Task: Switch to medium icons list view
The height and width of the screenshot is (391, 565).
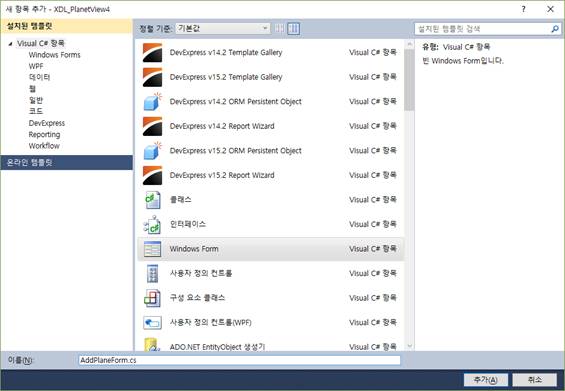Action: [x=294, y=28]
